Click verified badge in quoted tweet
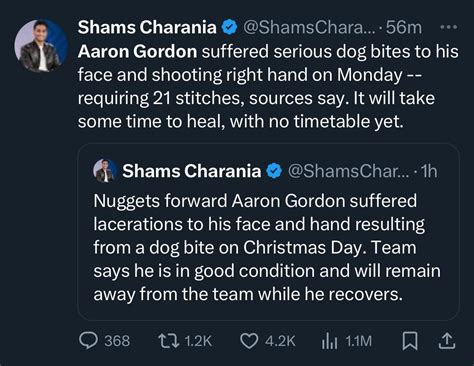Viewport: 474px width, 366px height. [x=274, y=171]
